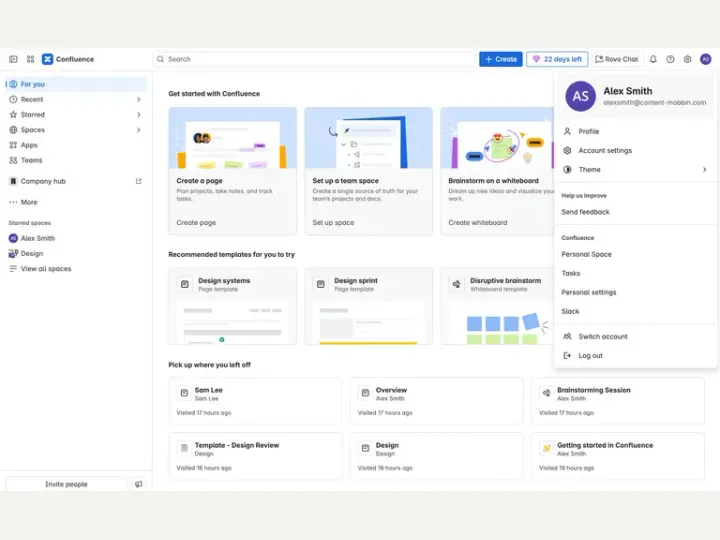The image size is (720, 540).
Task: Click the 'Pick up where you left off' heading
Action: (x=209, y=365)
